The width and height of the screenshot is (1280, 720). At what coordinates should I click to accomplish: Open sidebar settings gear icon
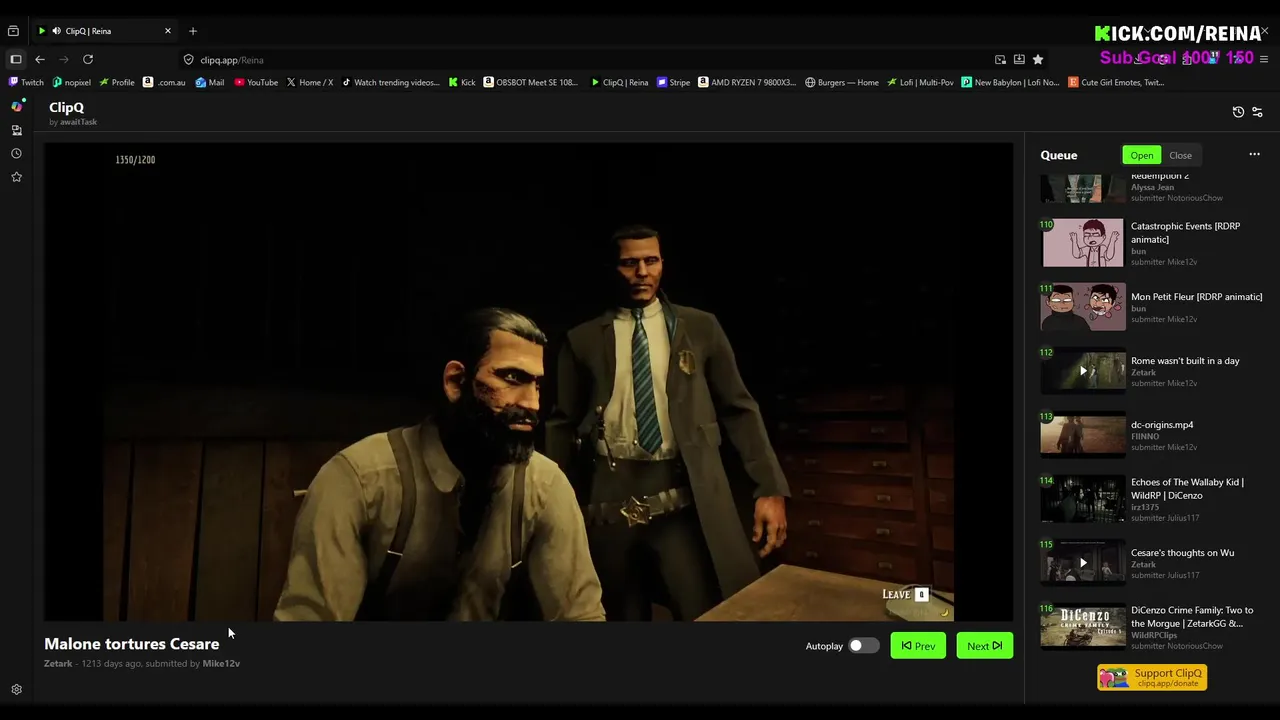(x=16, y=689)
